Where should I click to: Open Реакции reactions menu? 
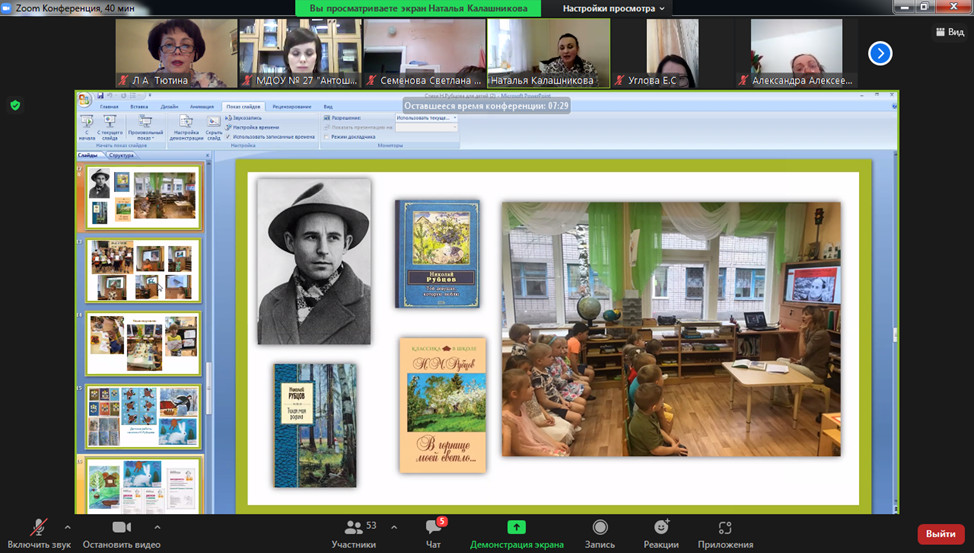pos(661,527)
